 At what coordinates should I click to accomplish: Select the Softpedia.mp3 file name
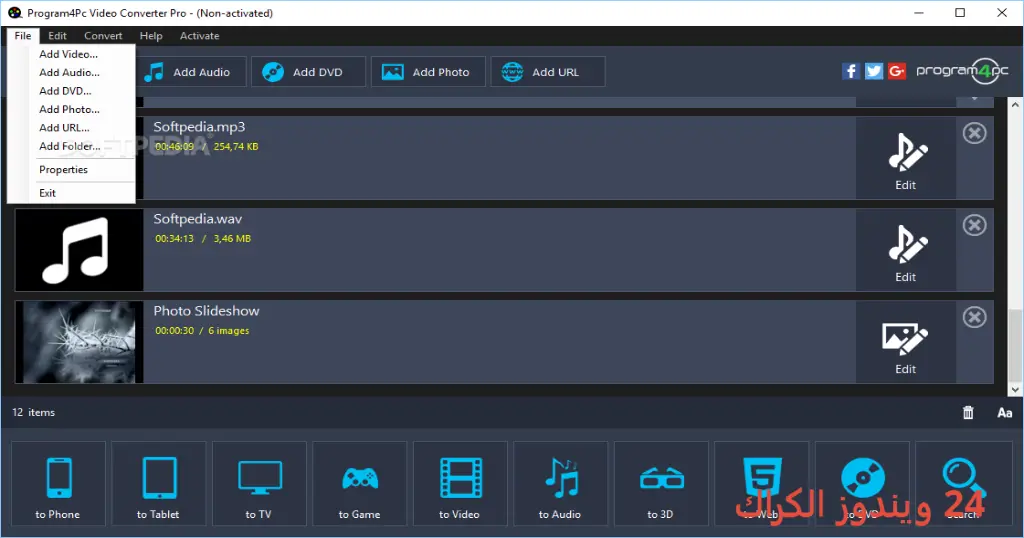[199, 127]
